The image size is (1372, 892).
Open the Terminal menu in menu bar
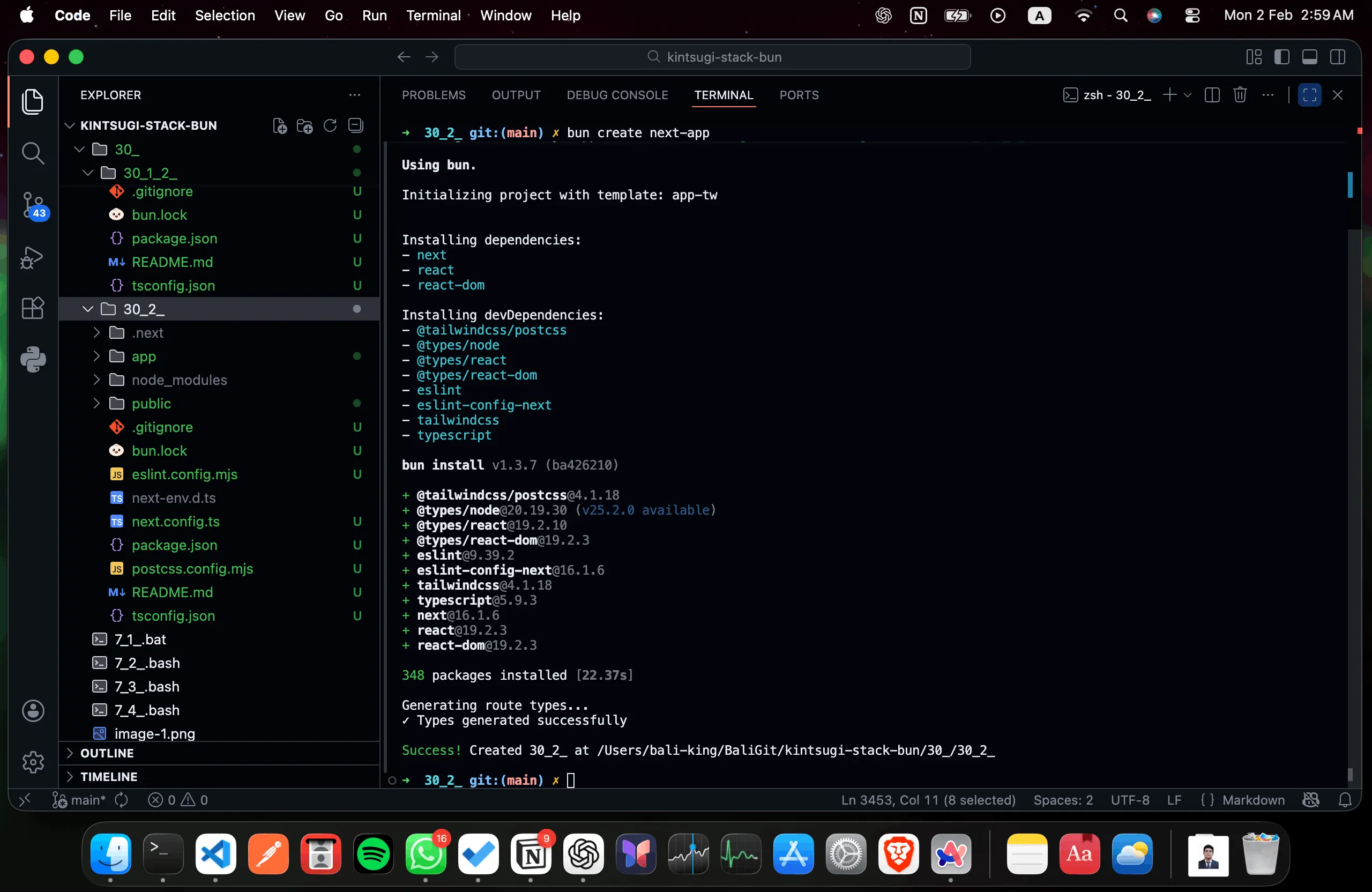pos(433,16)
